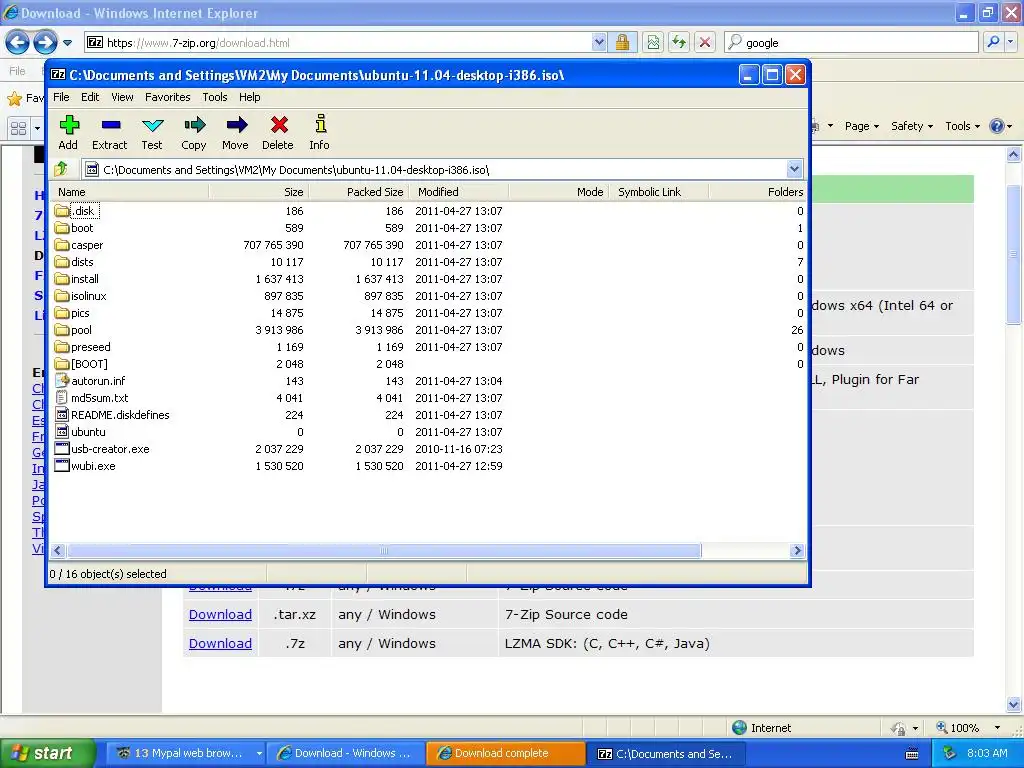1024x768 pixels.
Task: Select the pool folder icon
Action: pyautogui.click(x=62, y=330)
